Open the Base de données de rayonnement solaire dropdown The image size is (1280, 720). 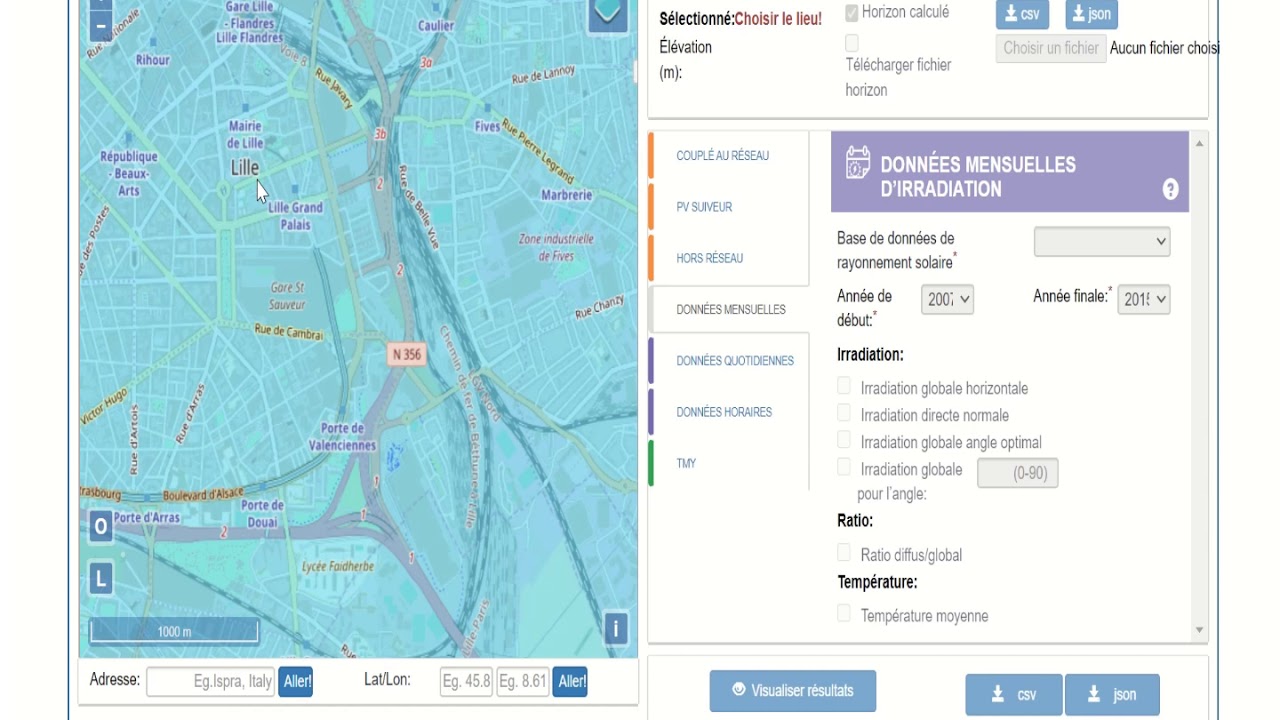(x=1101, y=241)
